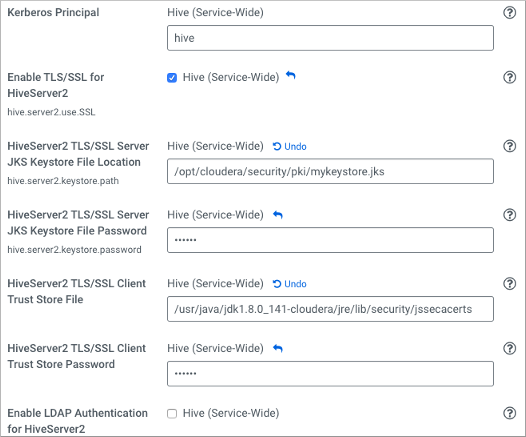Screen dimensions: 526x437
Task: Undo the Client Trust Store File change
Action: tap(290, 284)
